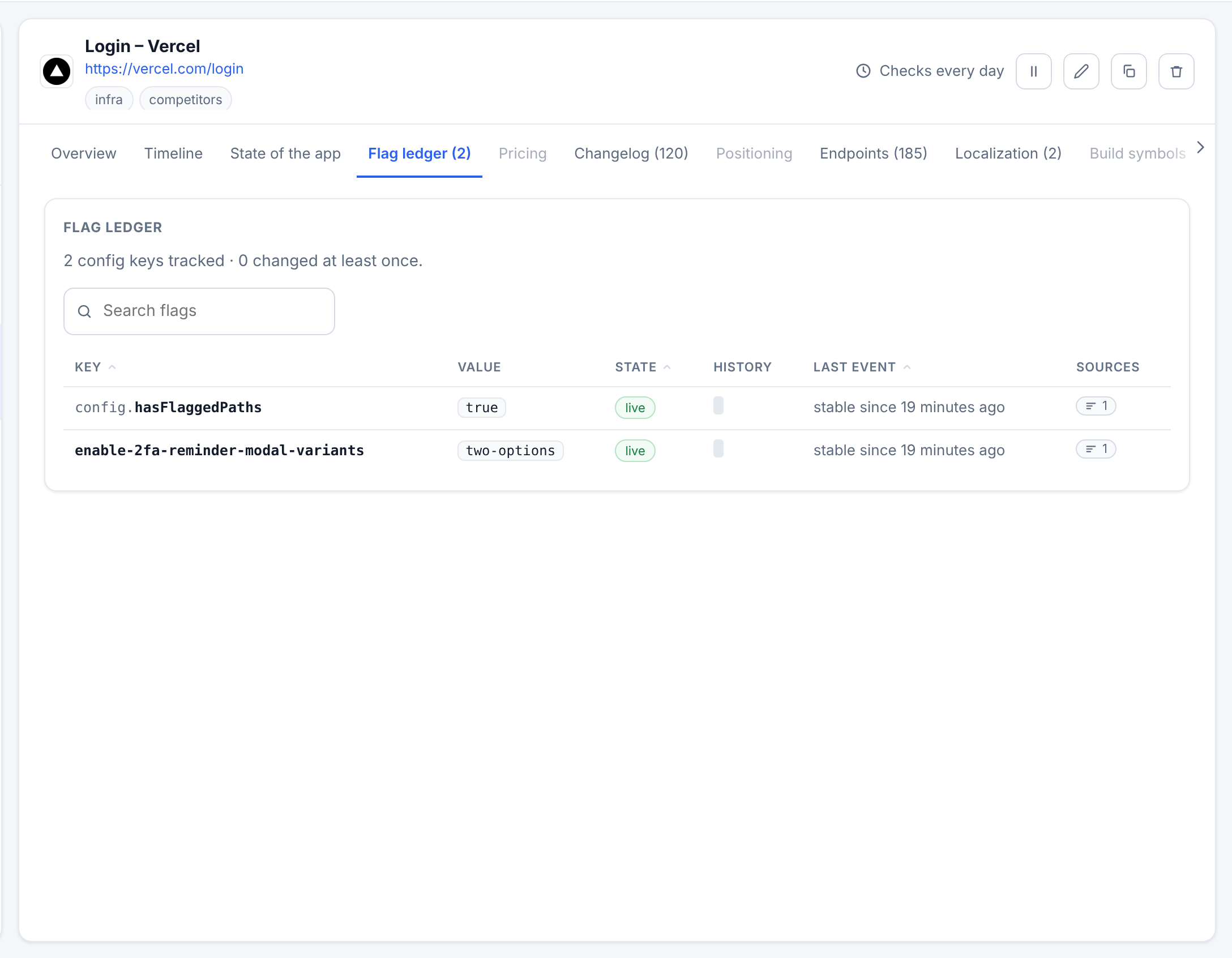
Task: Click history bar for config.hasFlaggedPaths
Action: coord(718,405)
